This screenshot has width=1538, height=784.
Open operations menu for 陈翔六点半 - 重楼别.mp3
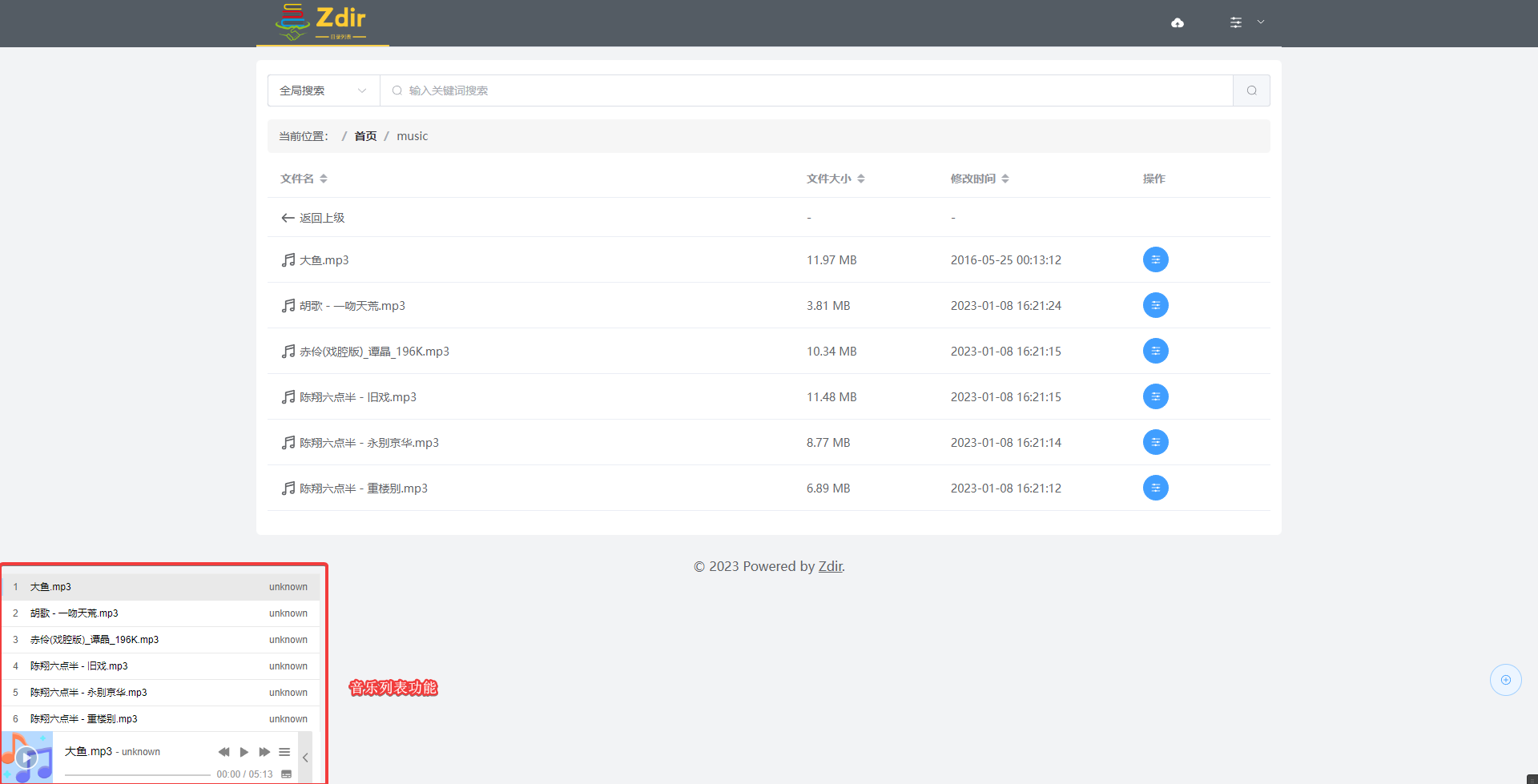[1155, 488]
